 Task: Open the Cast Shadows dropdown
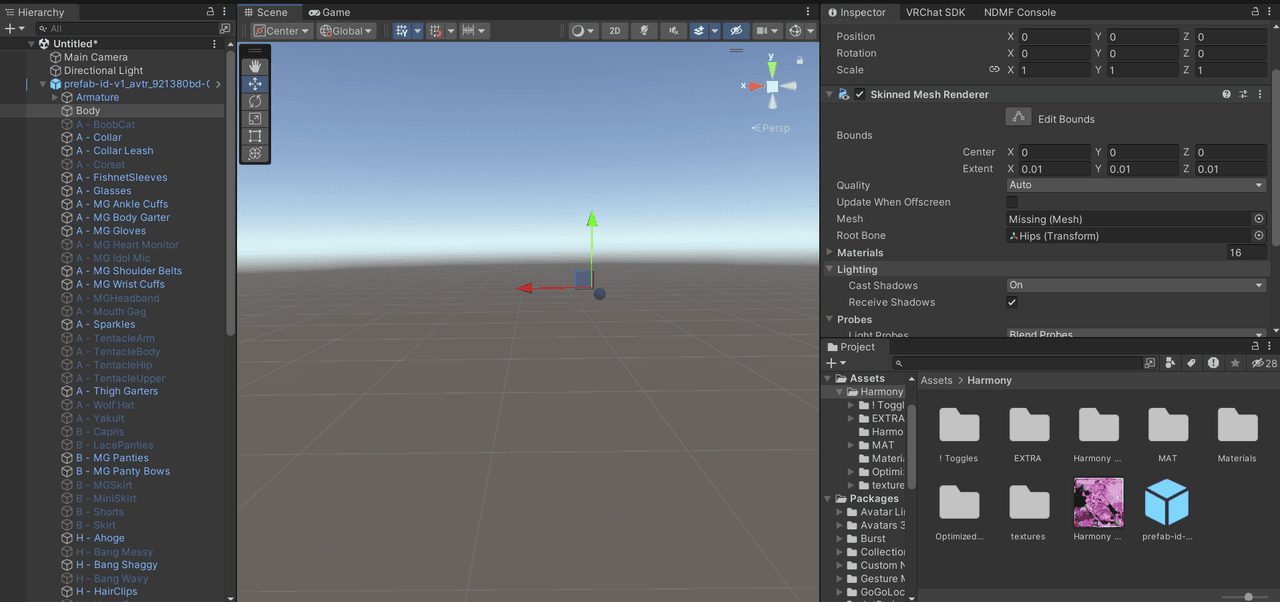(x=1136, y=285)
